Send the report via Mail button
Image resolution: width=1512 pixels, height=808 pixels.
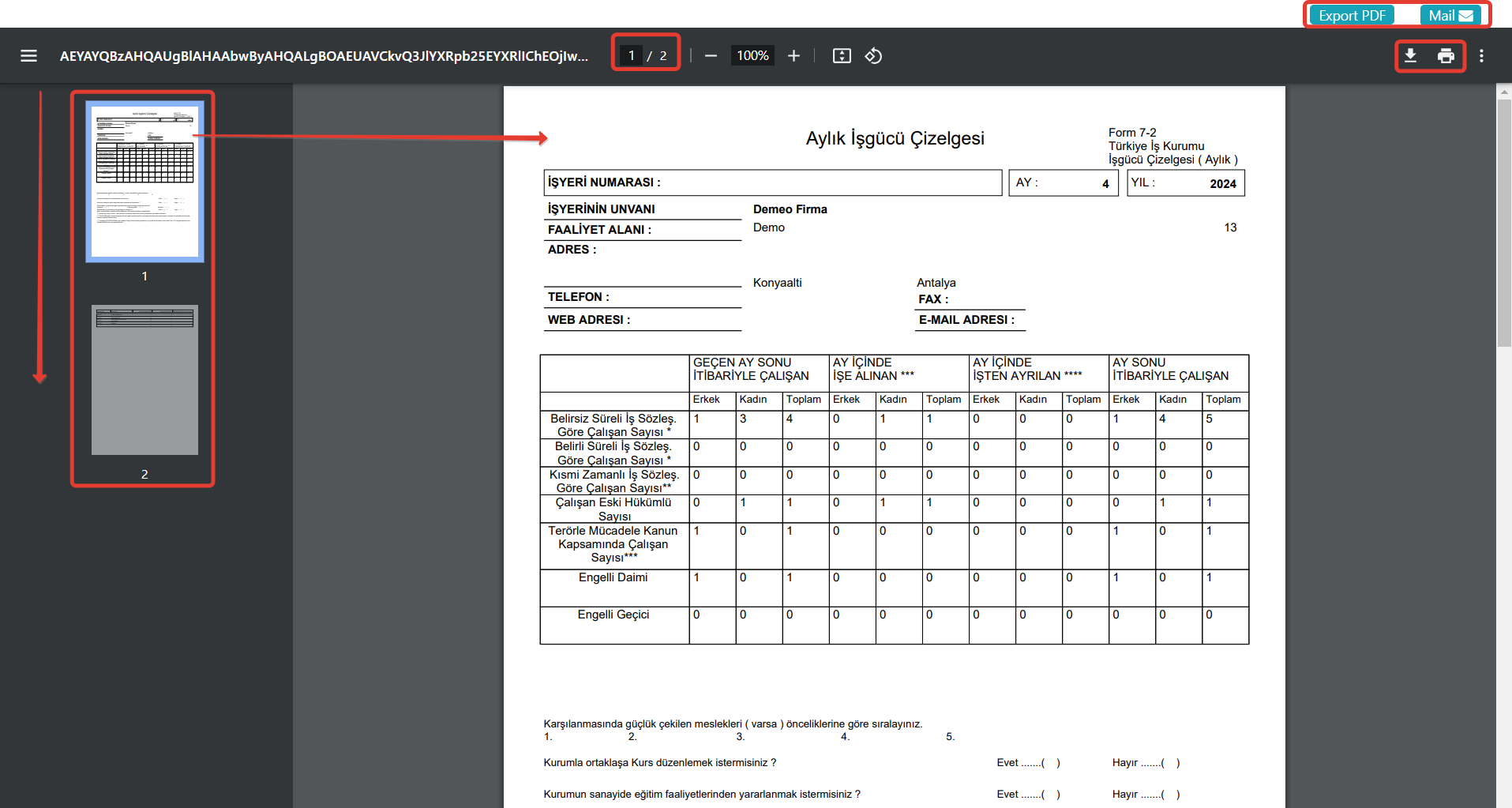1450,16
